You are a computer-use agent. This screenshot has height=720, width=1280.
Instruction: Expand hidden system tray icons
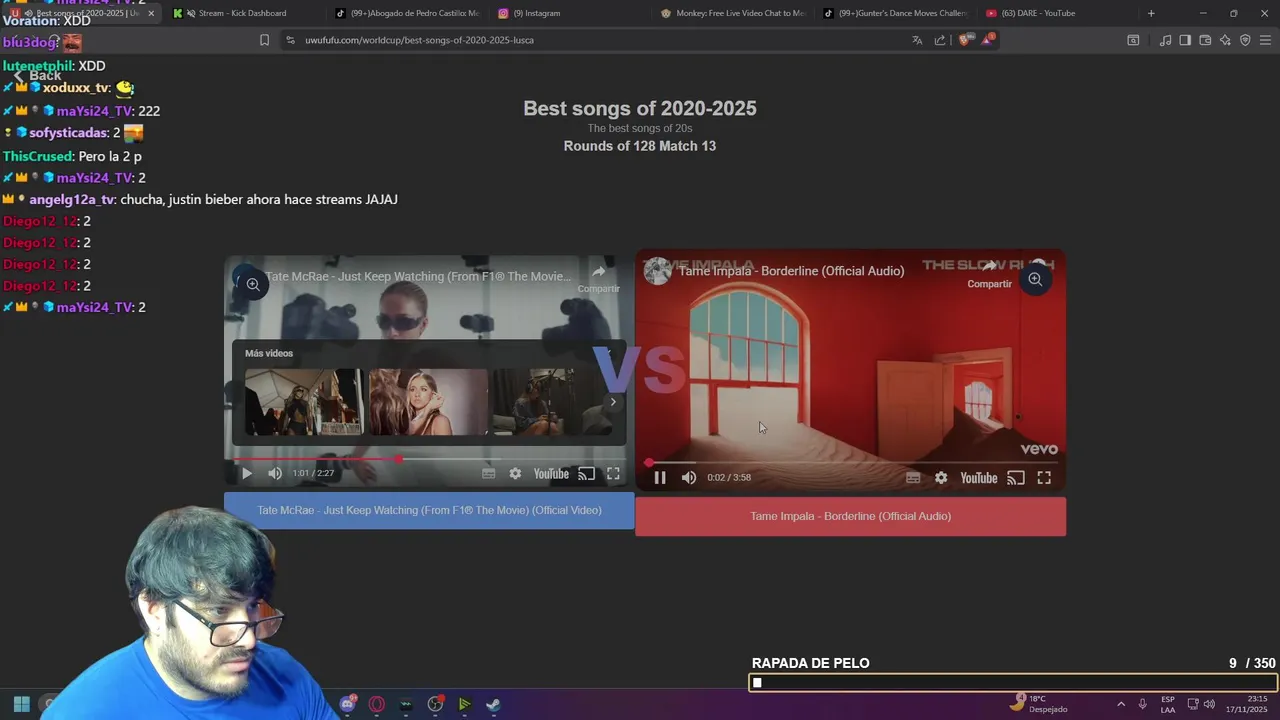[x=1121, y=704]
